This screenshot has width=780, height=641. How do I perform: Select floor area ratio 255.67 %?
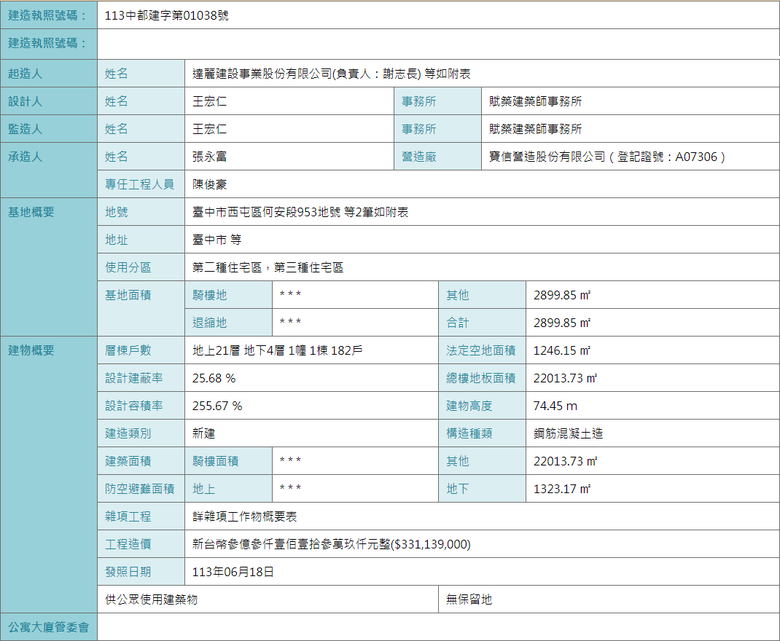(217, 406)
